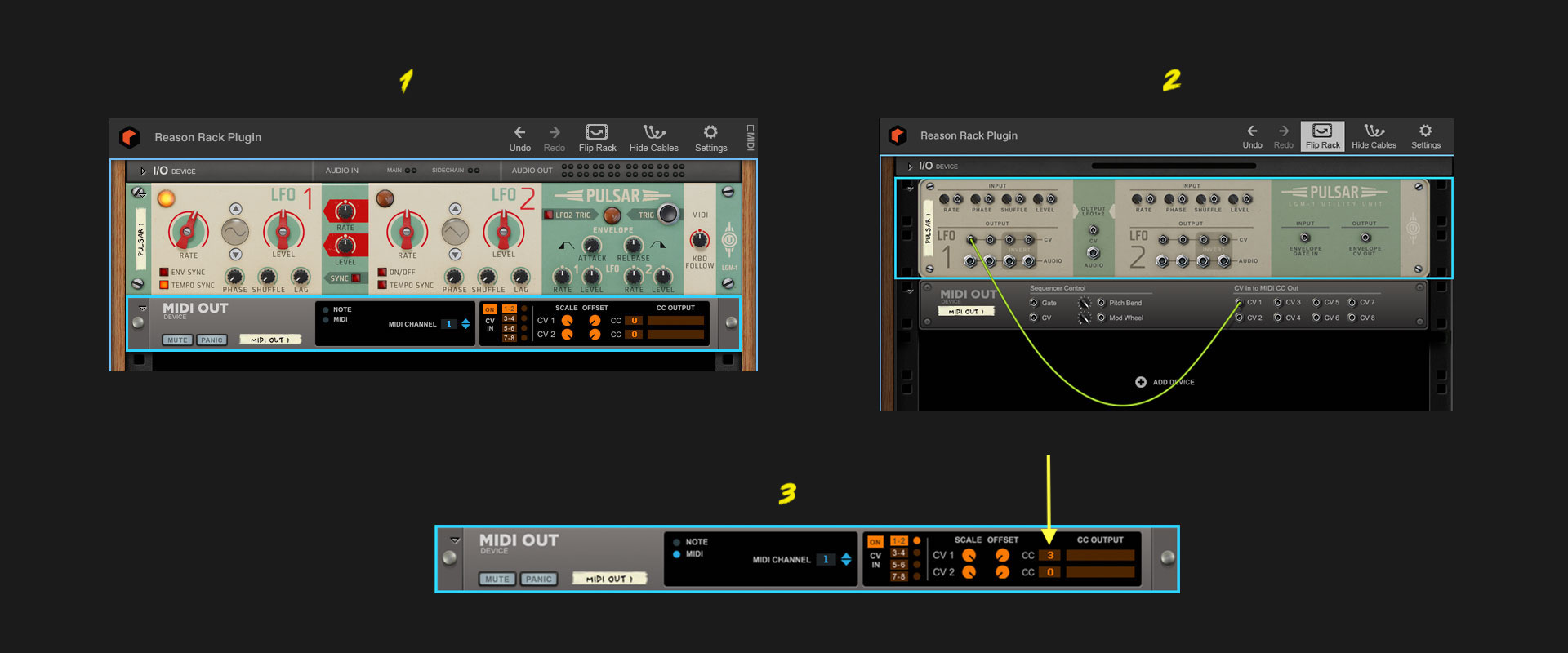
Task: Click Undo in the second Reason Rack Plugin window
Action: coord(1252,136)
